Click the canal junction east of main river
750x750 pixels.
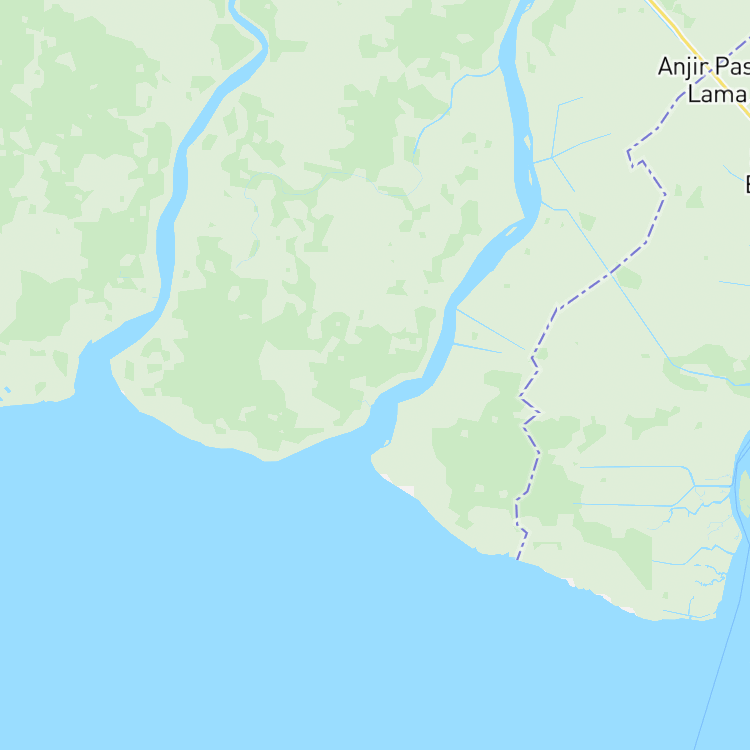click(x=551, y=157)
